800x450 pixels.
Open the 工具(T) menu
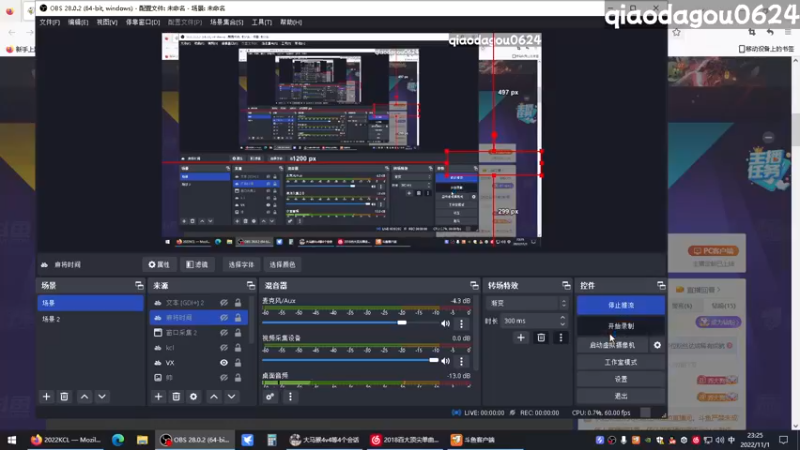point(261,22)
